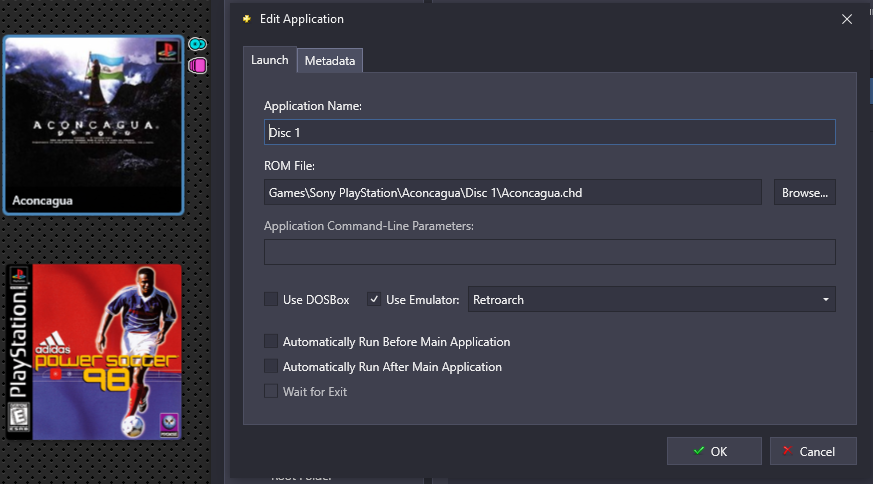Open the Retroarch emulator dropdown
Image resolution: width=873 pixels, height=484 pixels.
click(x=651, y=300)
